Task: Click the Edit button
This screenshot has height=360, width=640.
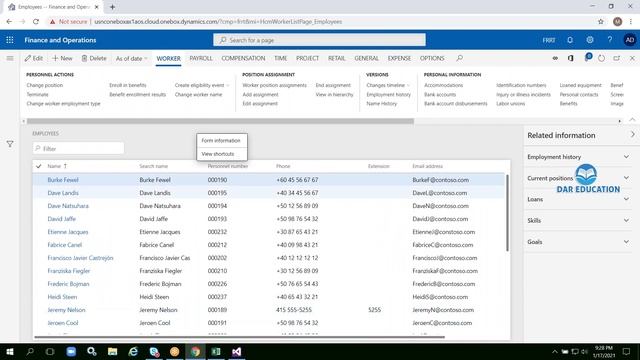Action: [x=34, y=58]
